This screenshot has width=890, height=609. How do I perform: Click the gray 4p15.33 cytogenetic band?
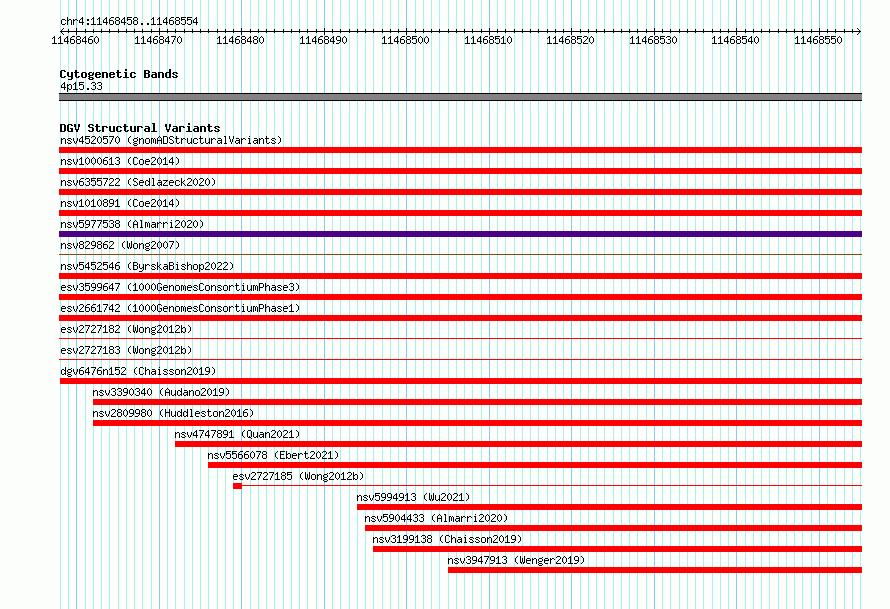tap(460, 97)
